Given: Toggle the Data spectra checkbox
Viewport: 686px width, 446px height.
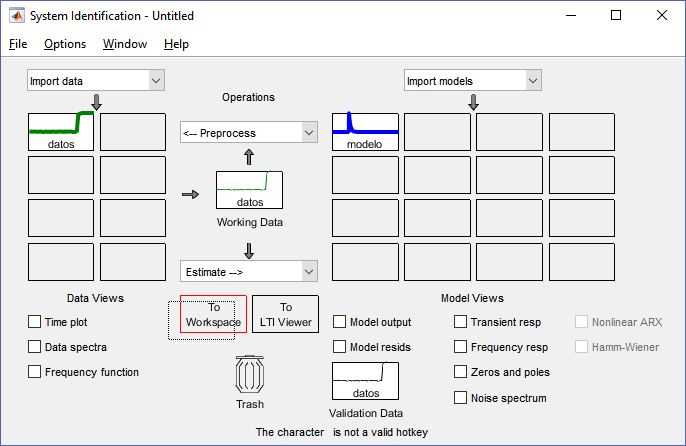Looking at the screenshot, I should (x=36, y=347).
